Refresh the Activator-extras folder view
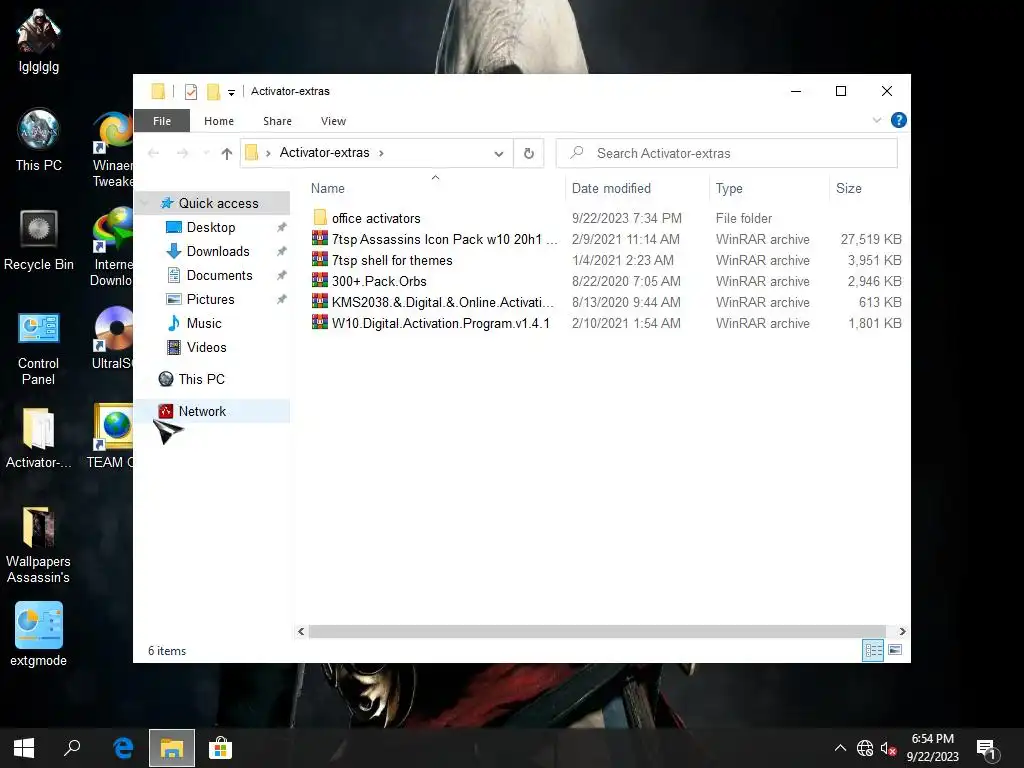Viewport: 1024px width, 768px height. (x=529, y=153)
